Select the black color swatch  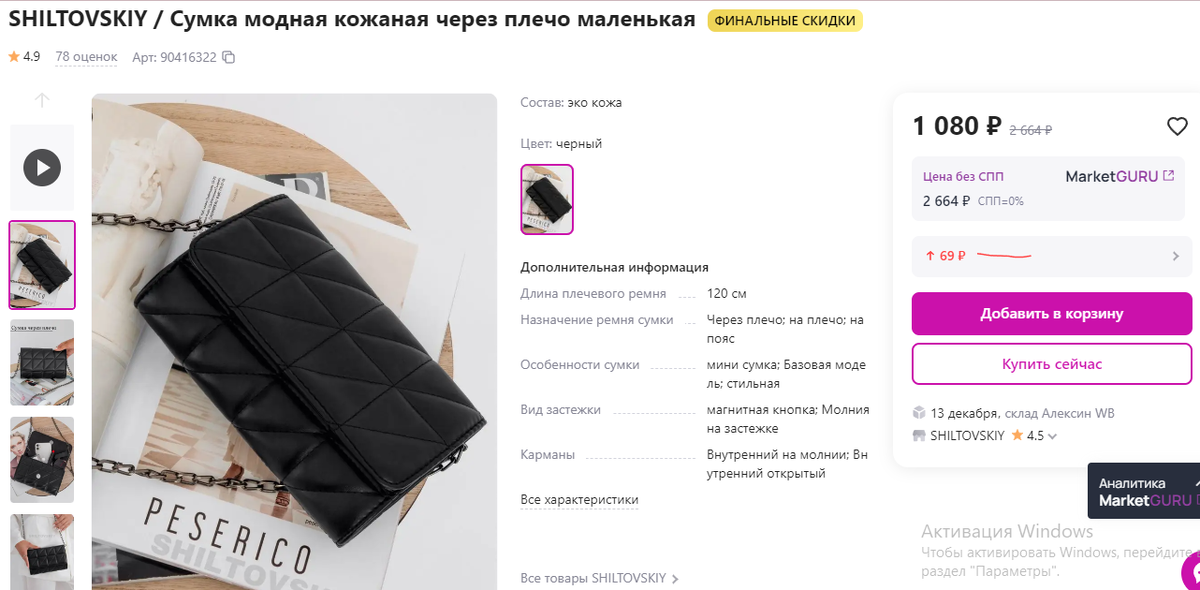point(547,199)
